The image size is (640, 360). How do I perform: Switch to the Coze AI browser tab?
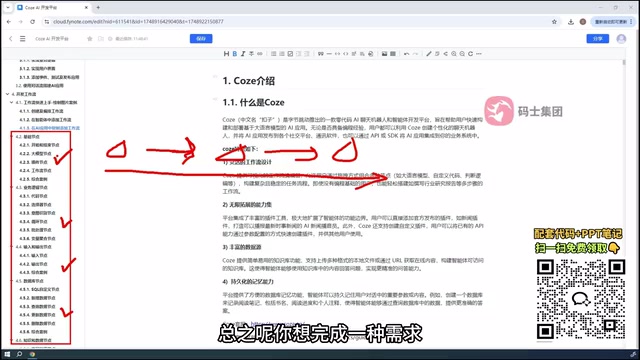tap(53, 7)
